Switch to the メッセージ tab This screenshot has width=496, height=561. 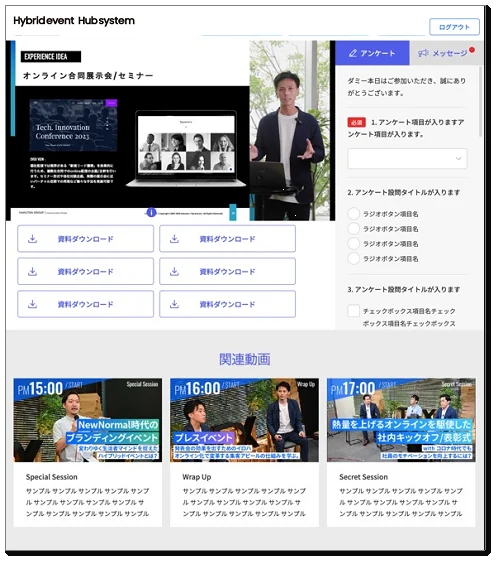tap(444, 53)
